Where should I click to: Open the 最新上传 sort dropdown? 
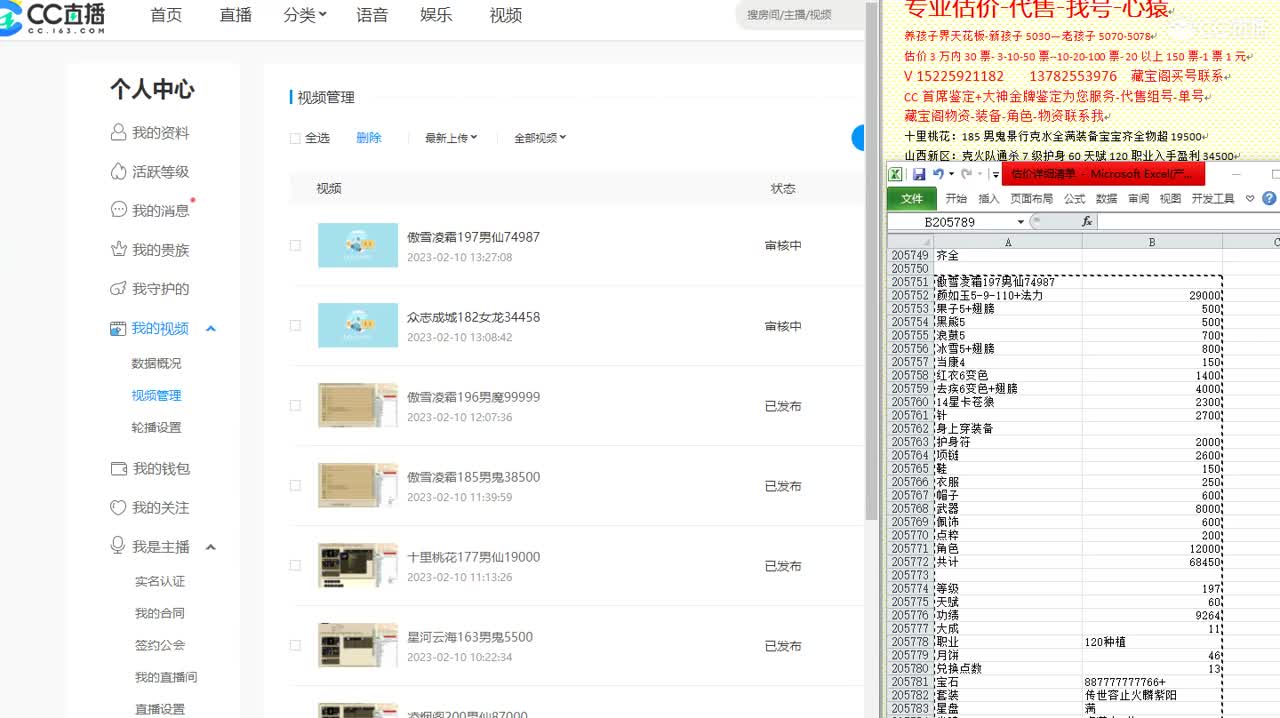[451, 138]
